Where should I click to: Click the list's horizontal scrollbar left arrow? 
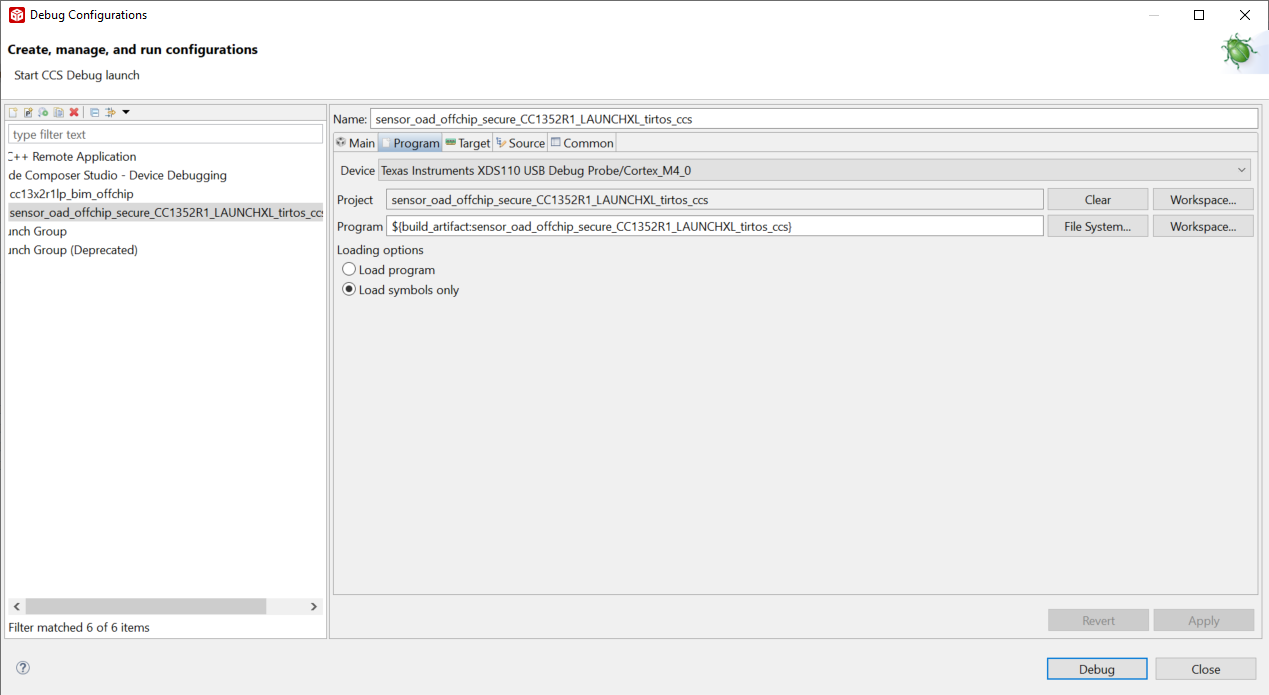(x=16, y=606)
